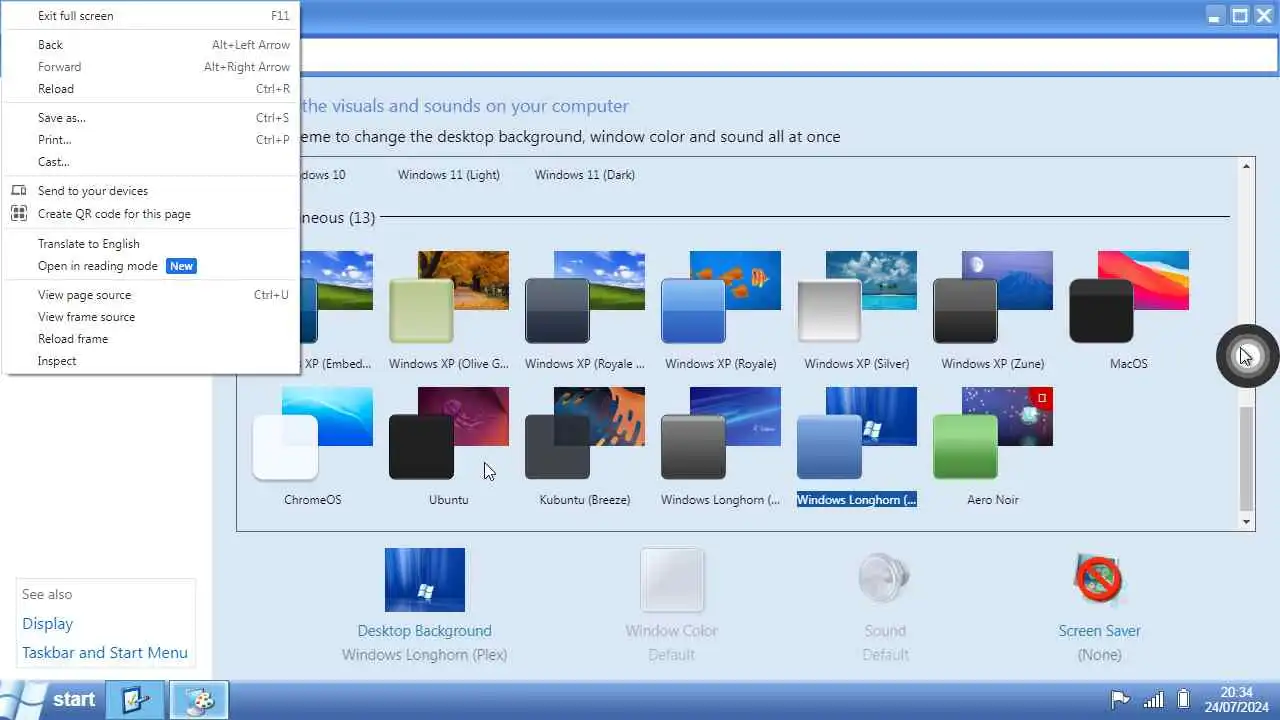Screen dimensions: 1280x720
Task: Open Desktop Background settings icon
Action: [x=425, y=580]
